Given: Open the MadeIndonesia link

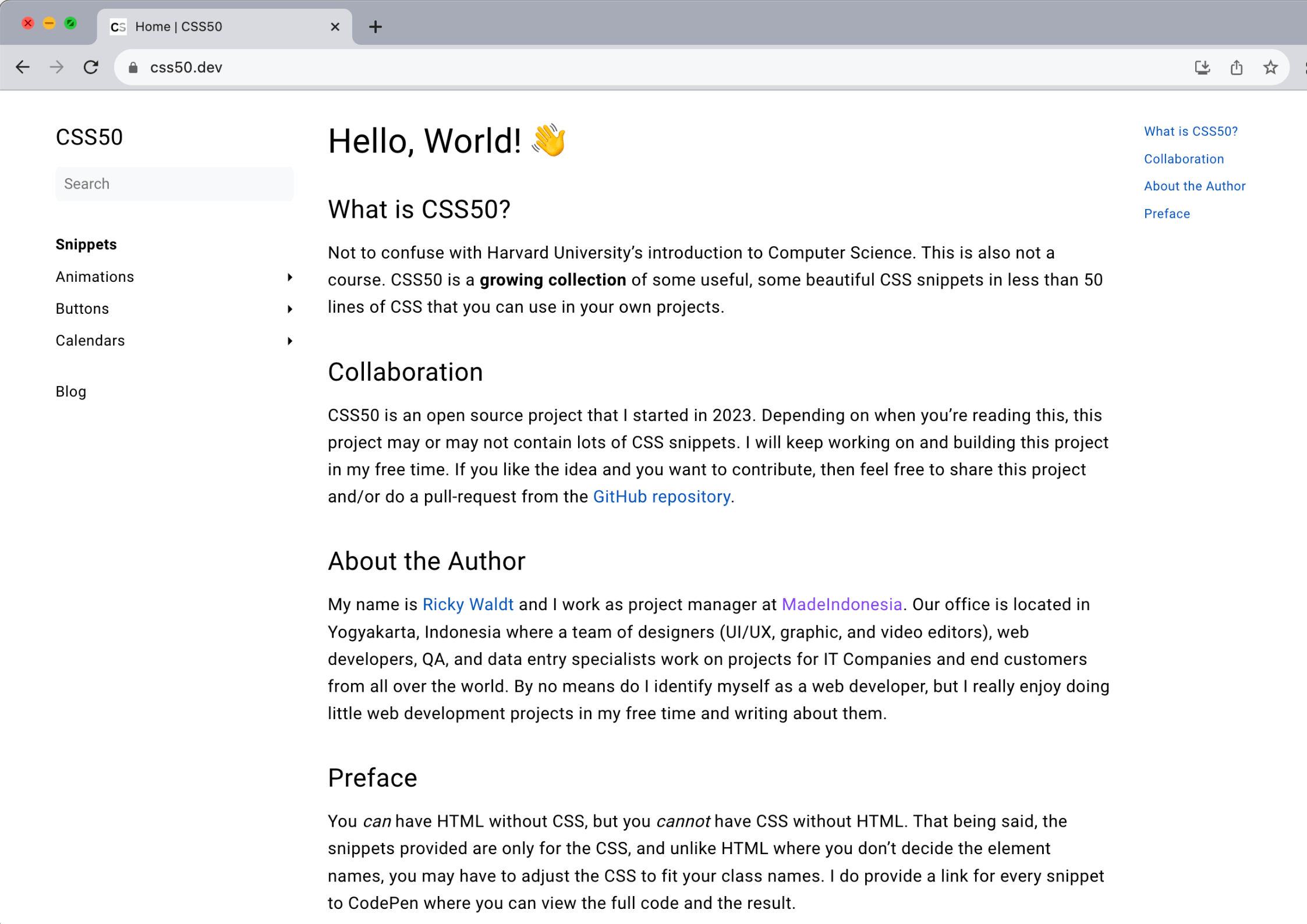Looking at the screenshot, I should (x=842, y=604).
